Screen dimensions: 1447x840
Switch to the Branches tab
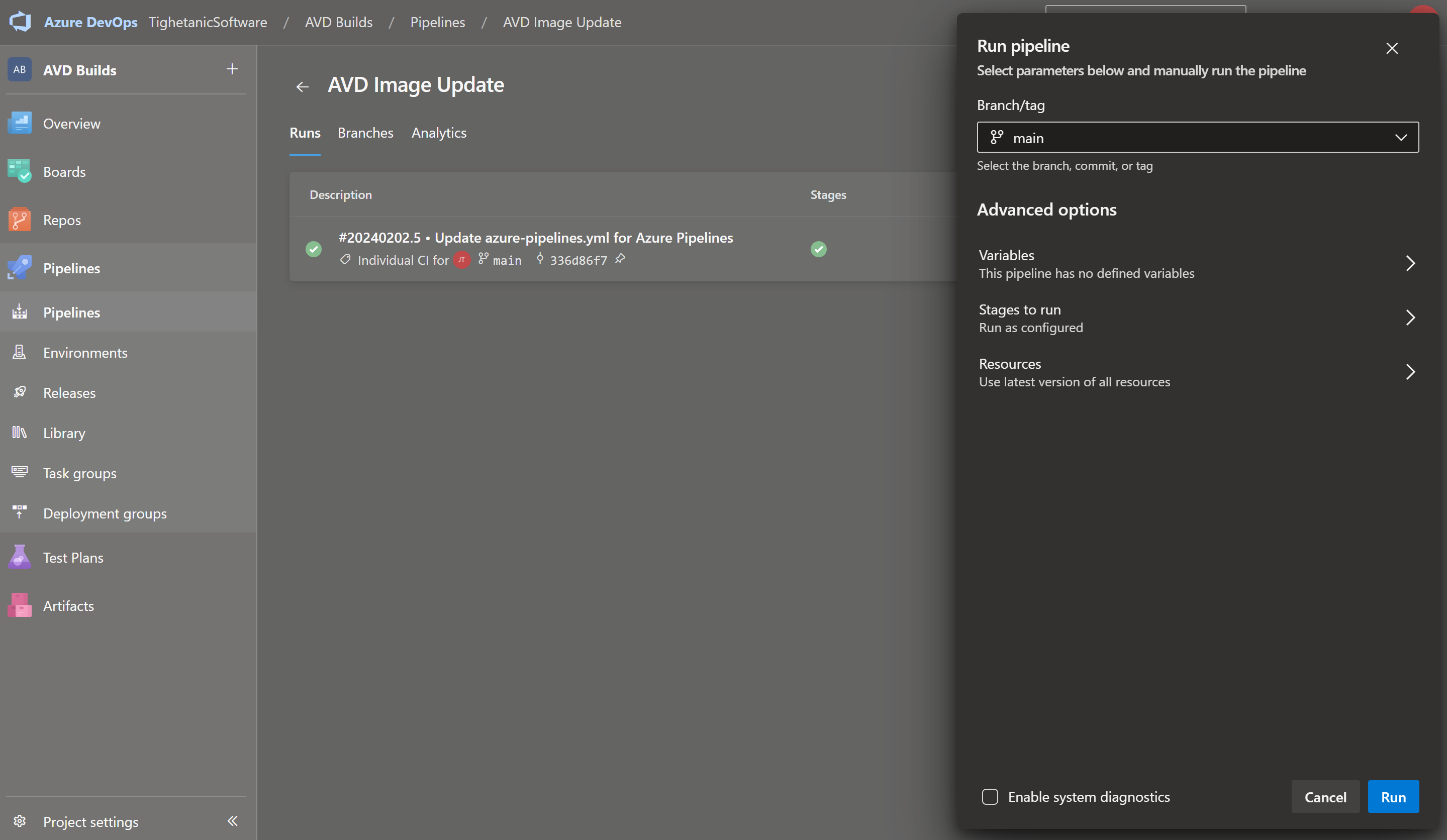365,133
